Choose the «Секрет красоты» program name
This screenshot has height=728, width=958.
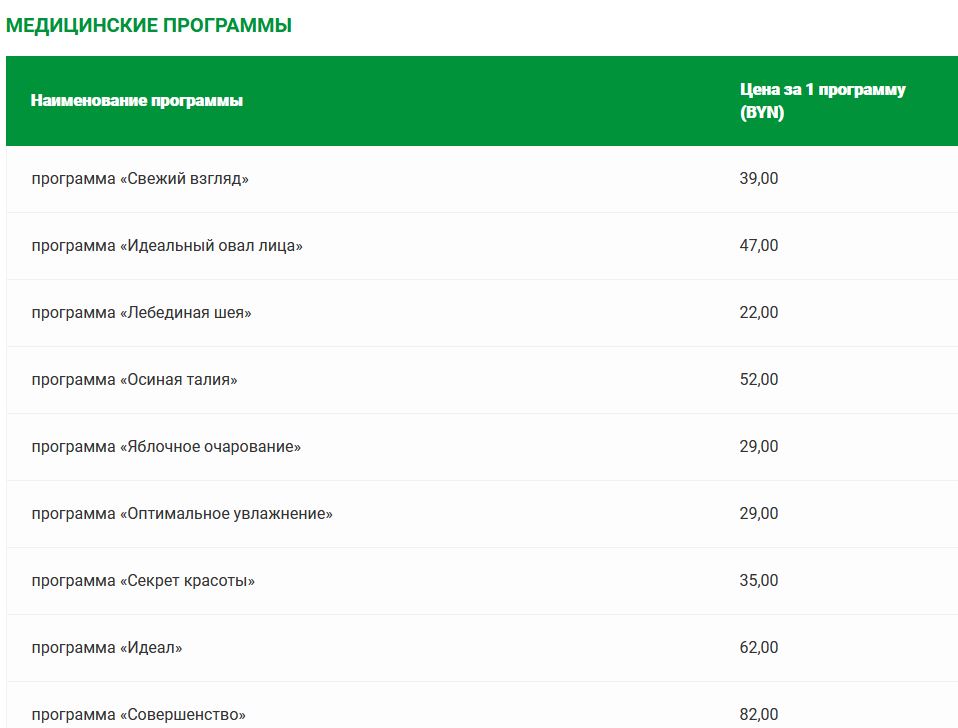pyautogui.click(x=143, y=581)
